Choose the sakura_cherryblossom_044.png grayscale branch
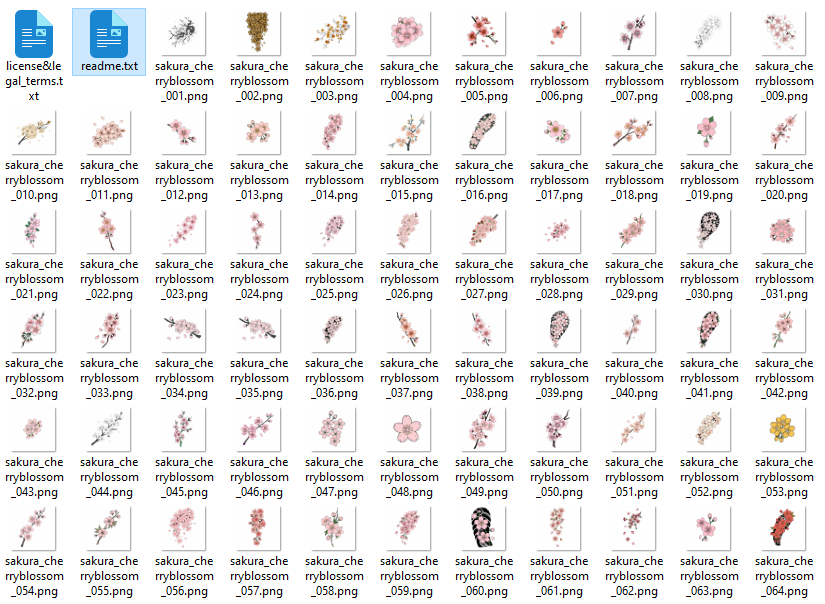 click(109, 430)
